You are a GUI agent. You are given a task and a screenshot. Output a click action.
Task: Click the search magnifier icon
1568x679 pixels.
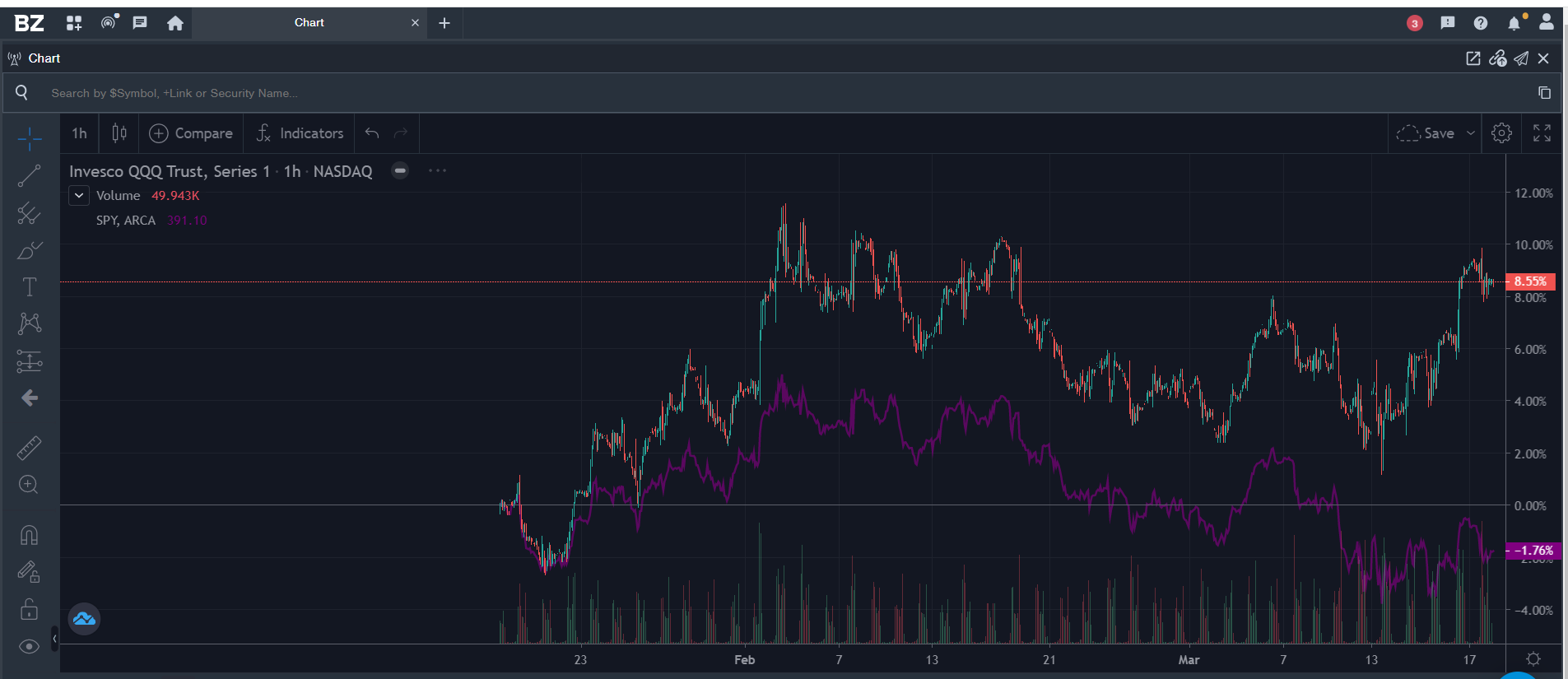[x=22, y=92]
